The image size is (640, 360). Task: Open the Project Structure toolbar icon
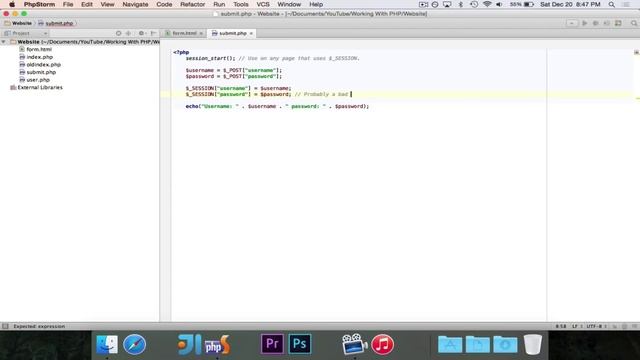click(618, 23)
